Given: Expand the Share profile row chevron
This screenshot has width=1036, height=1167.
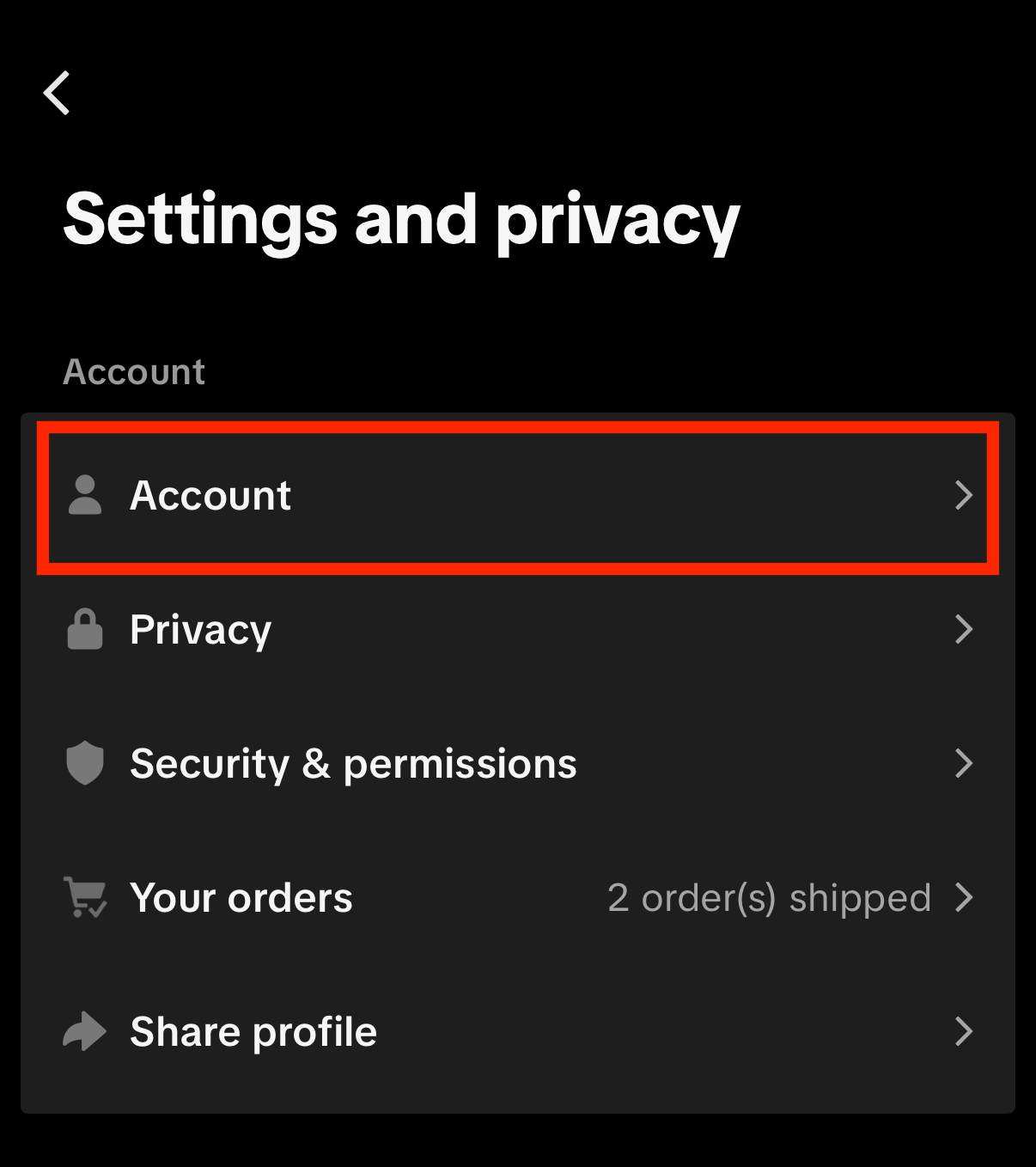Looking at the screenshot, I should [964, 1031].
